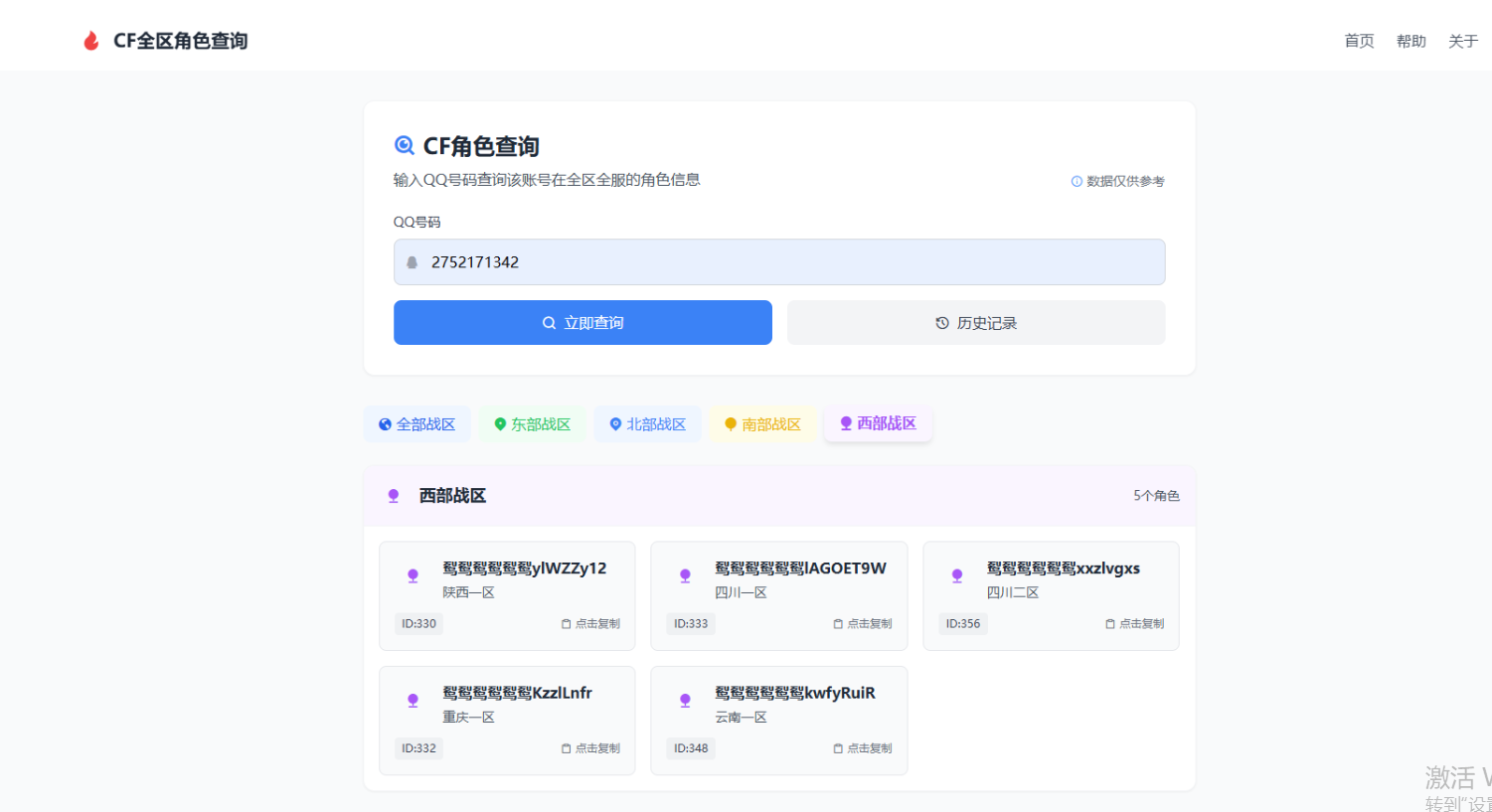Click the pin icon on the 云南一区 card
The height and width of the screenshot is (812, 1492).
[685, 701]
